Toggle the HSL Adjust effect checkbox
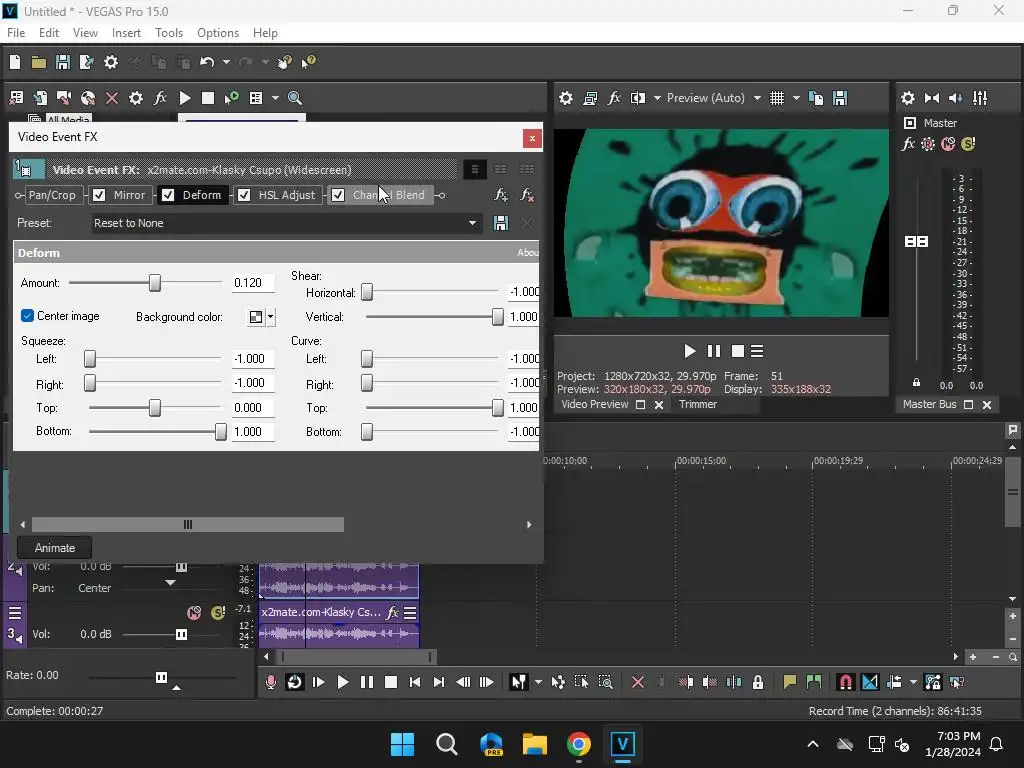Viewport: 1024px width, 768px height. click(244, 195)
